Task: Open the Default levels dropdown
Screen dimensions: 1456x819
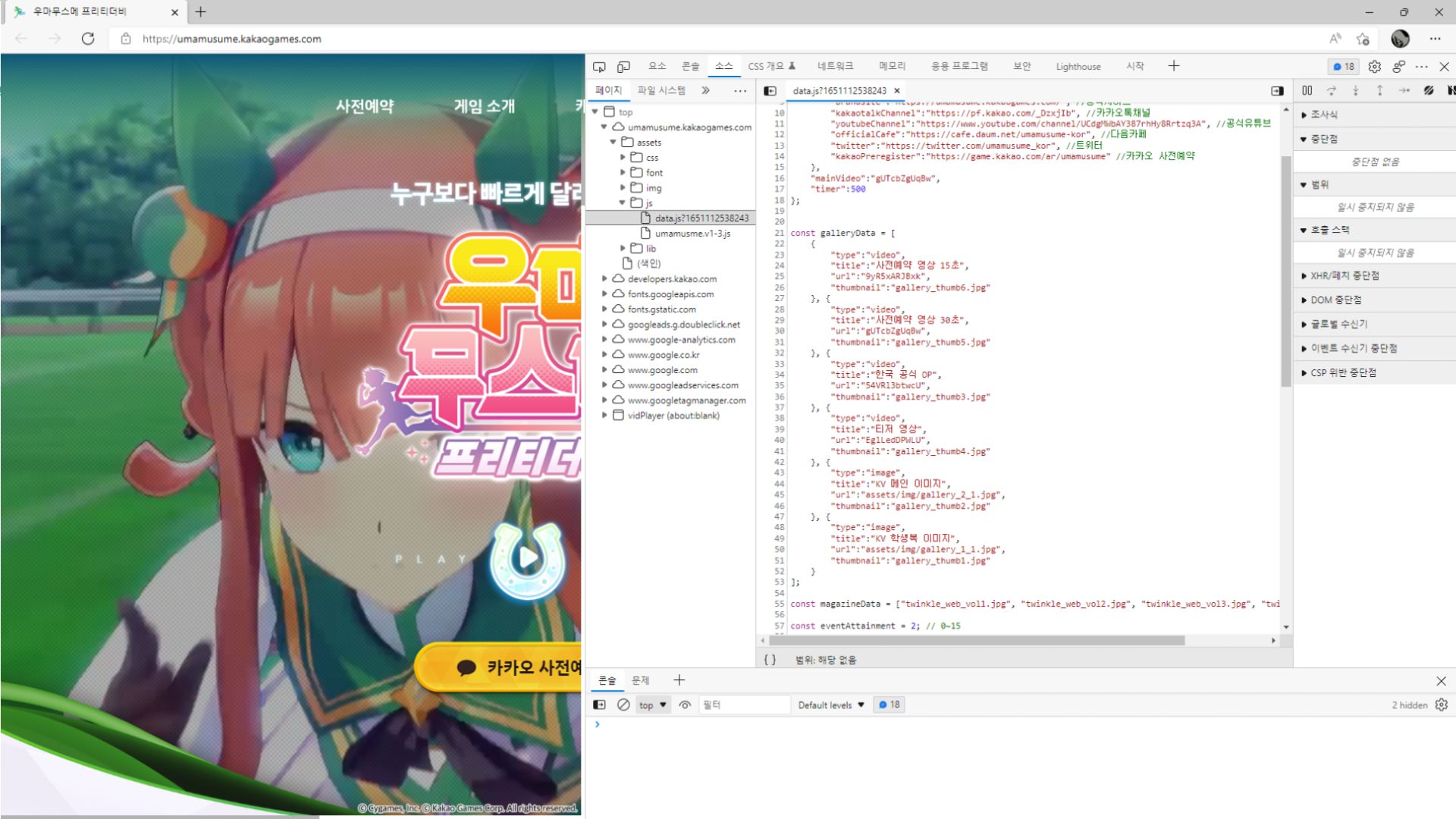Action: (x=831, y=704)
